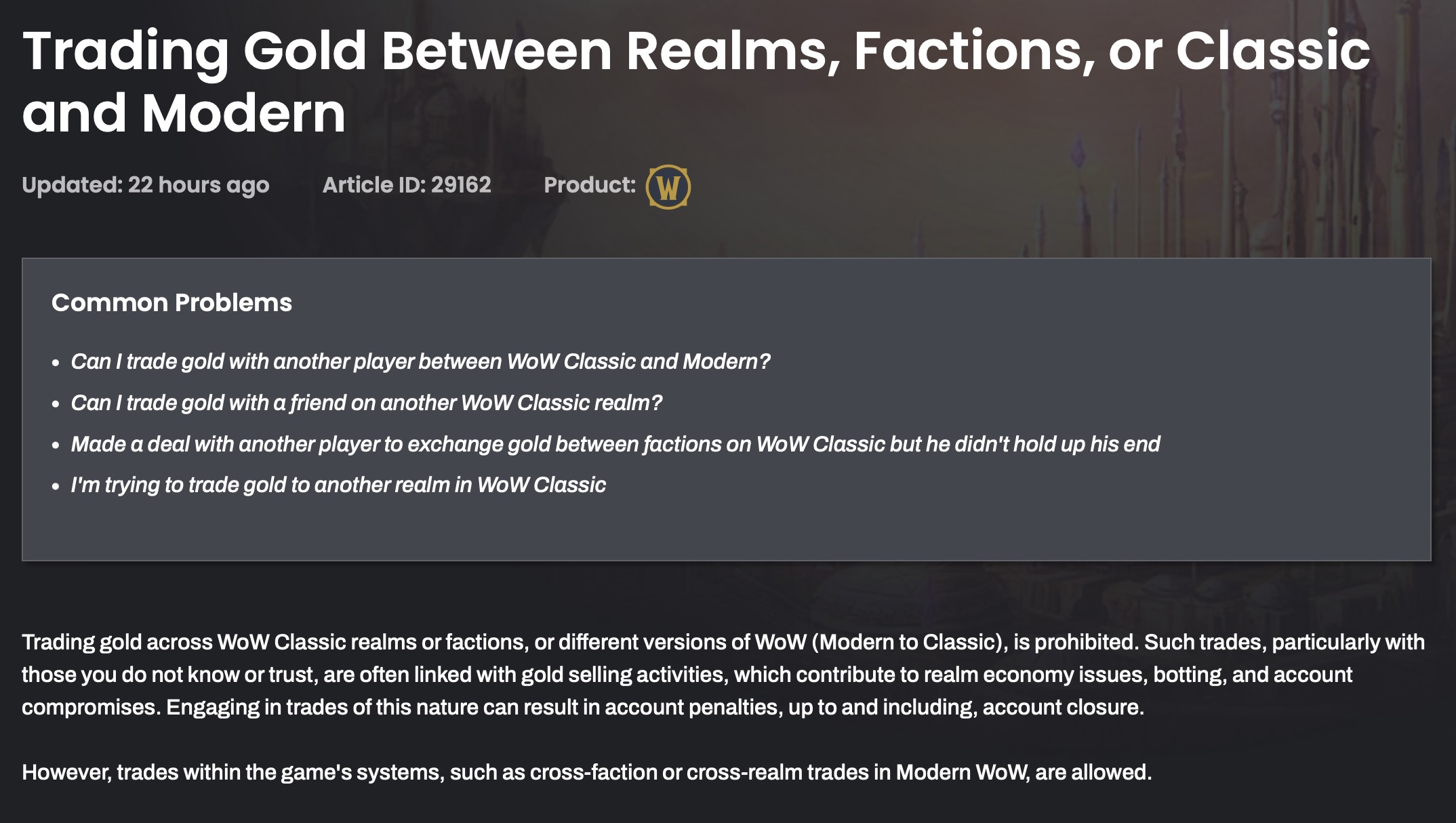1456x823 pixels.
Task: Click the Common Problems heading
Action: coord(171,302)
